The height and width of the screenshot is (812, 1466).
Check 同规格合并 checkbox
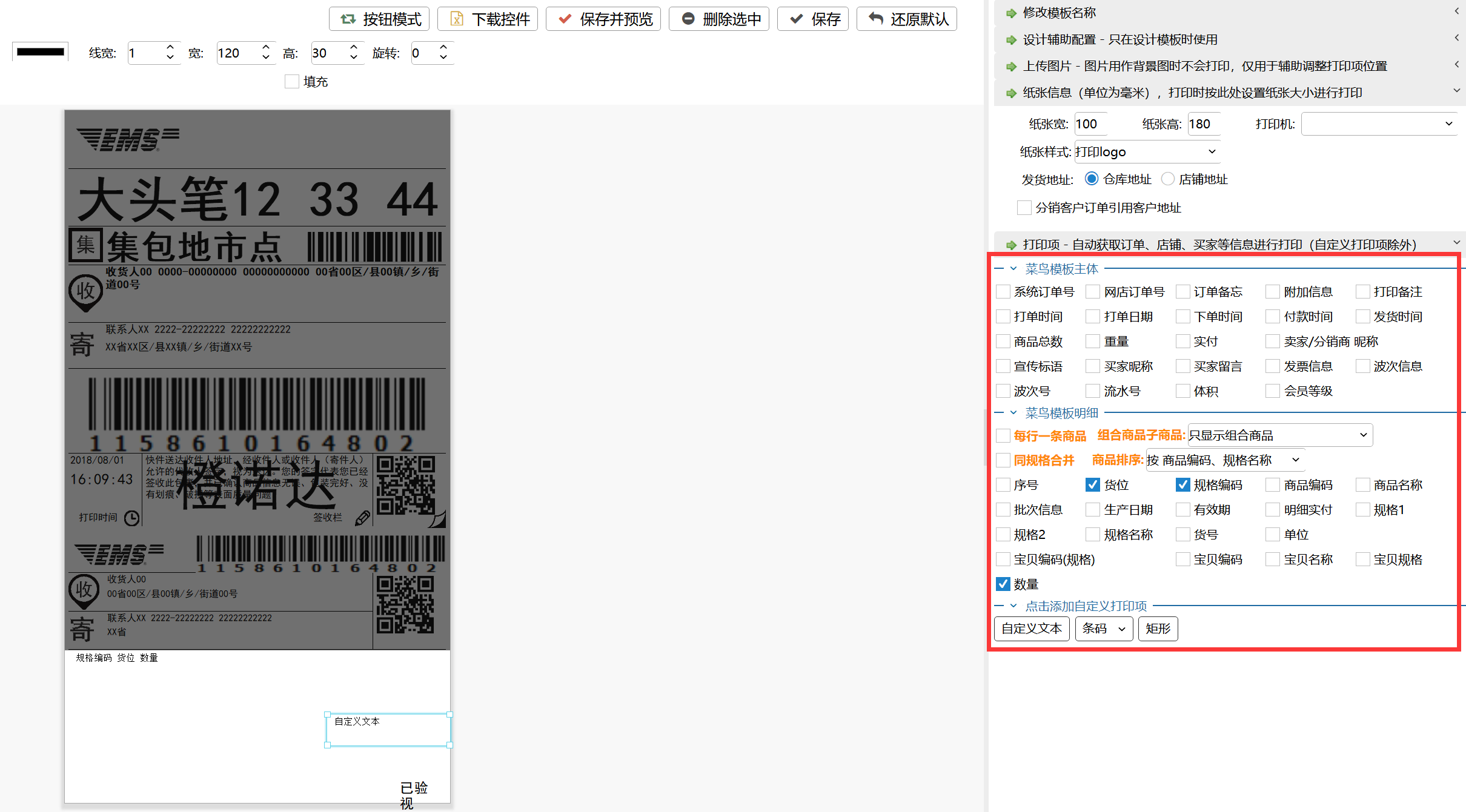[1003, 460]
